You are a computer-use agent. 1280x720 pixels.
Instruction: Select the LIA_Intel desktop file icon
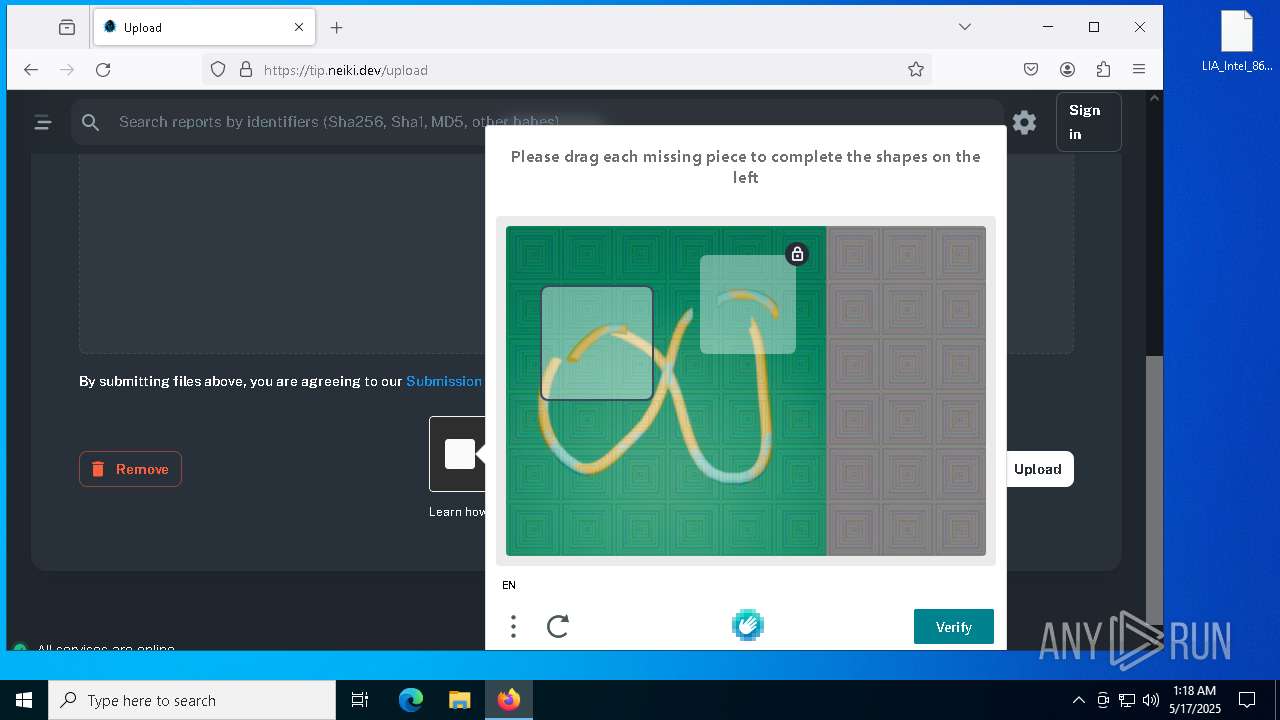pos(1237,42)
